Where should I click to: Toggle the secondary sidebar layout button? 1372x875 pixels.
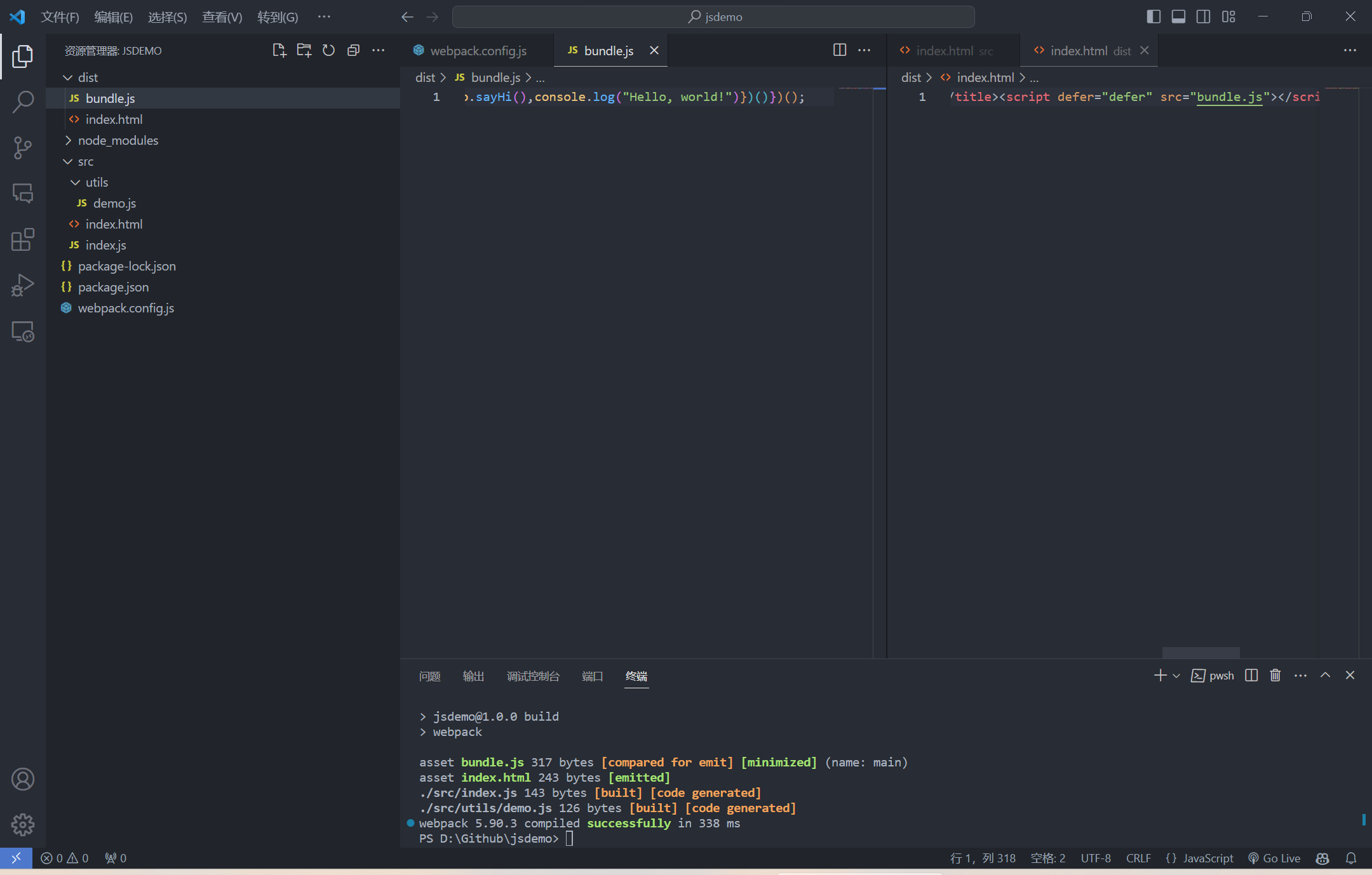[x=1203, y=17]
